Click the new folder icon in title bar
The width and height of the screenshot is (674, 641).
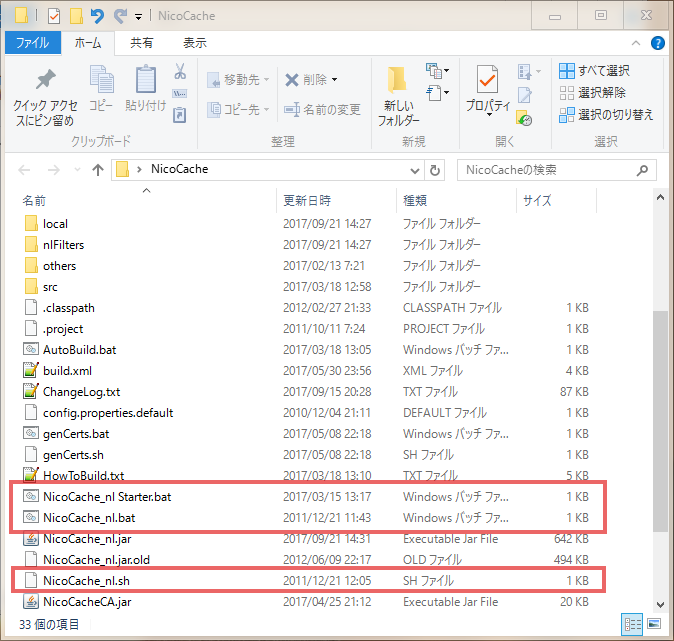point(76,16)
